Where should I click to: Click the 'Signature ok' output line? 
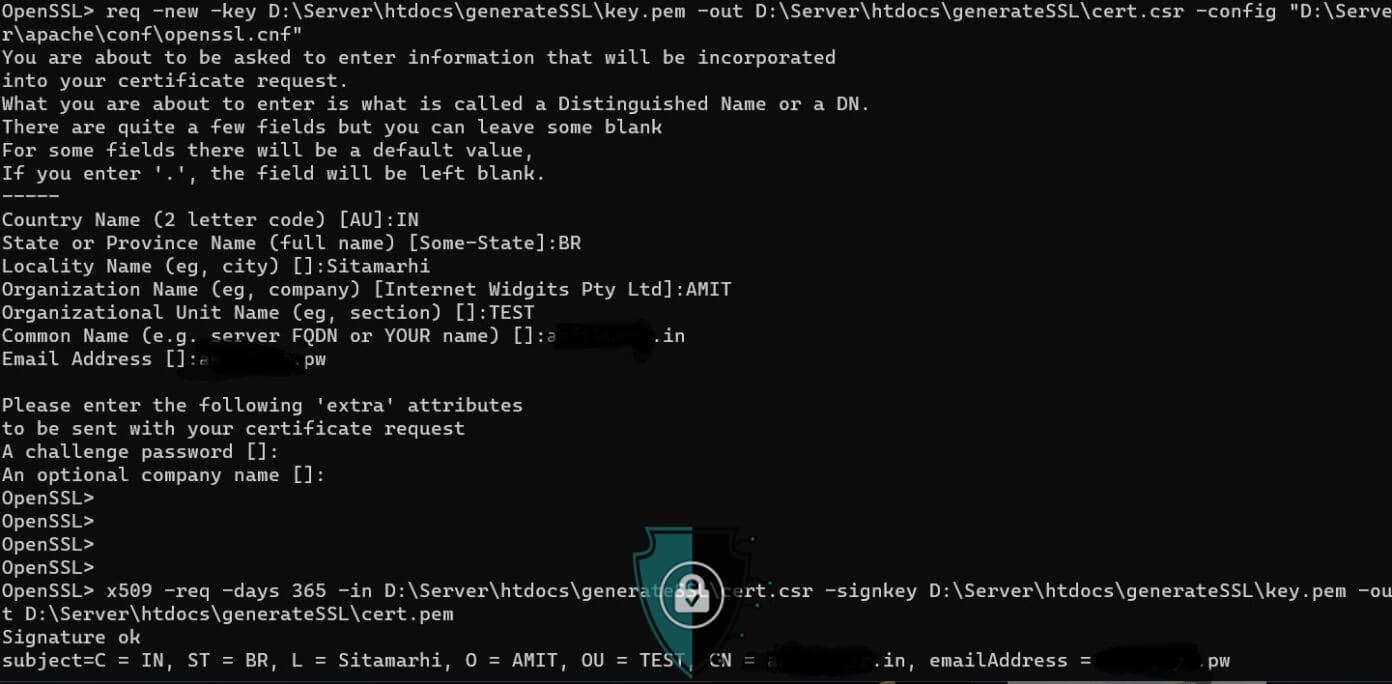click(x=71, y=637)
